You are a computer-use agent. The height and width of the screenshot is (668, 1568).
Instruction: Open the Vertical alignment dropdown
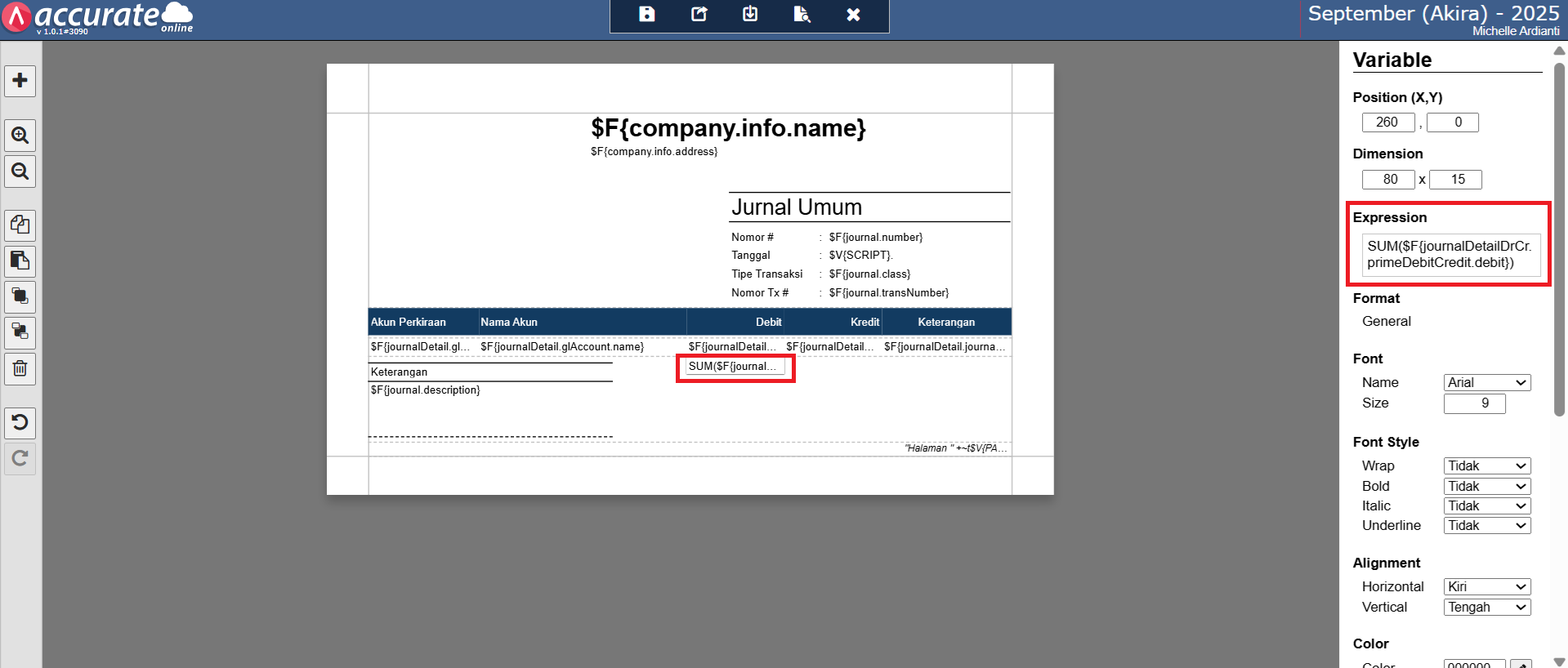click(1486, 608)
